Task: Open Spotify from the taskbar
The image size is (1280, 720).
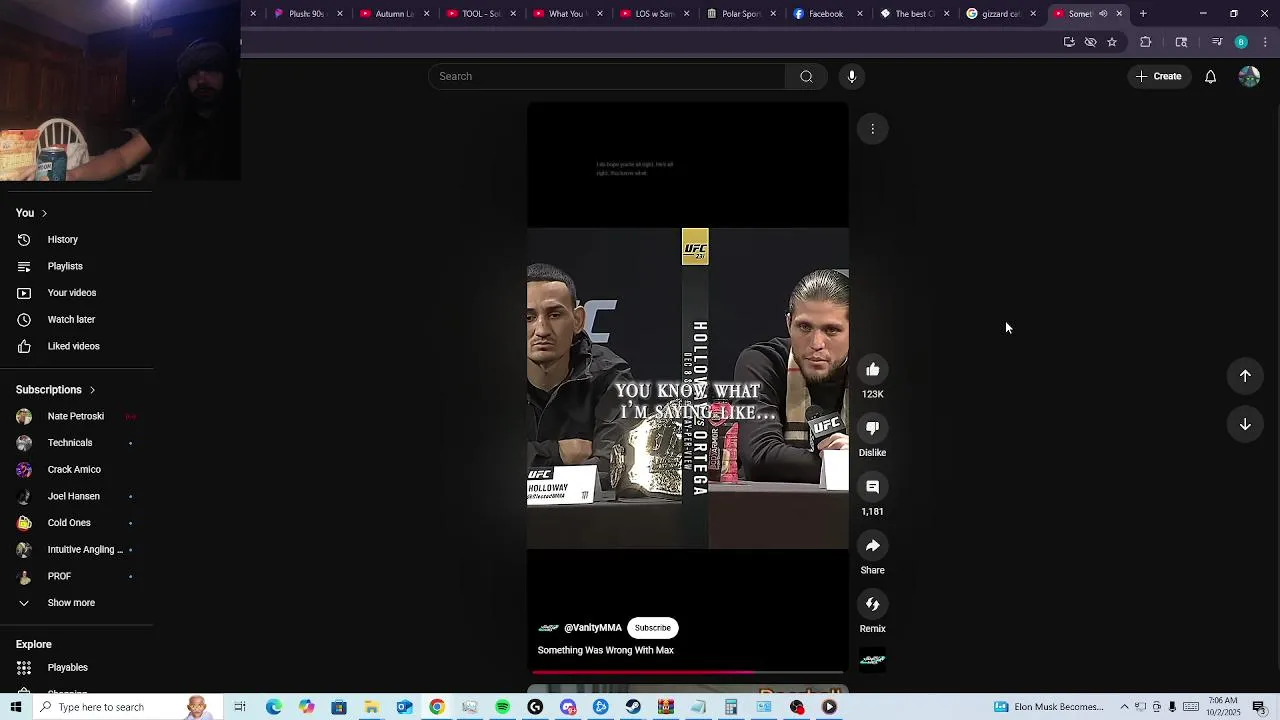Action: click(502, 707)
